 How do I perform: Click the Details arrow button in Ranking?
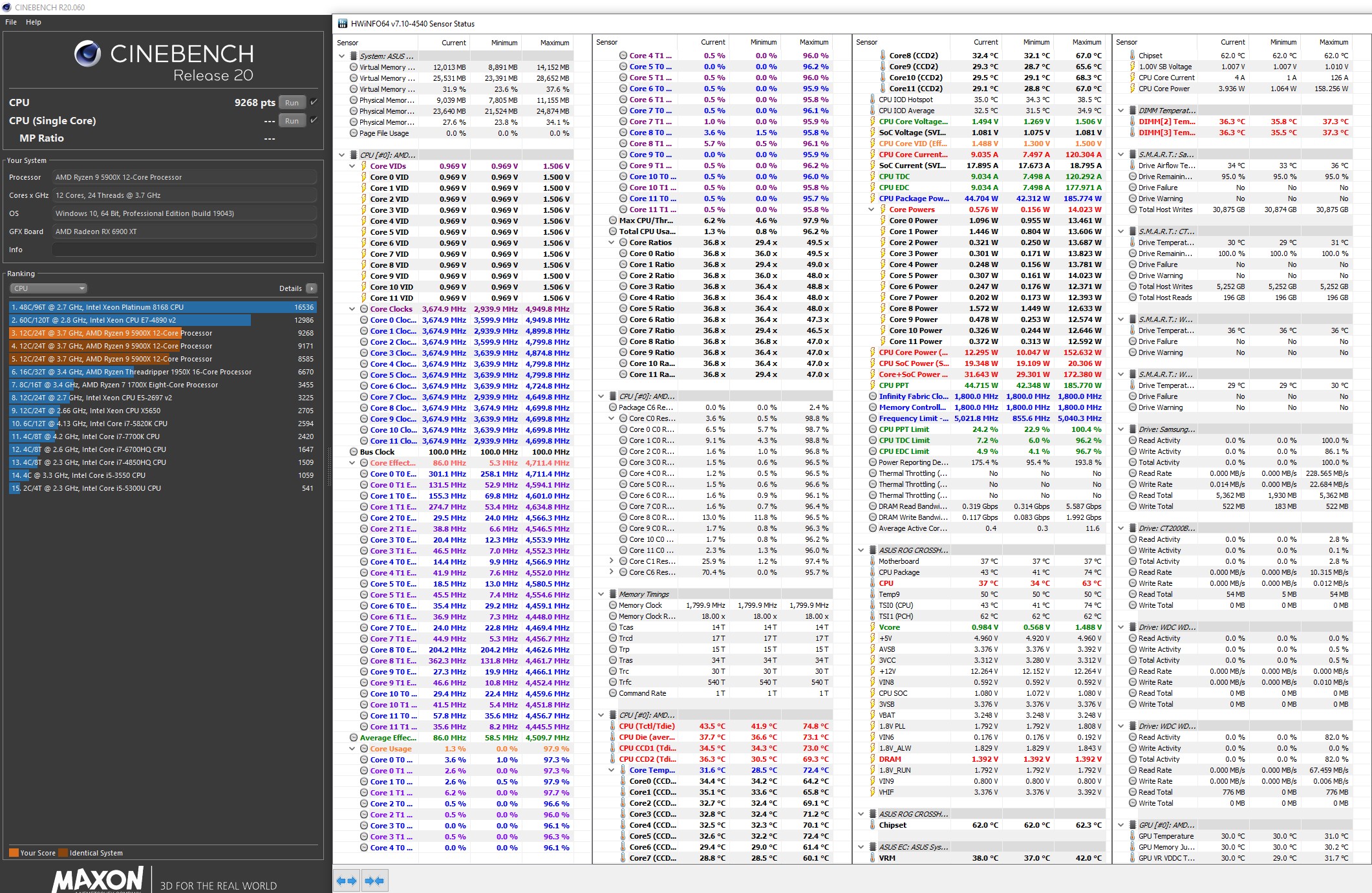312,288
